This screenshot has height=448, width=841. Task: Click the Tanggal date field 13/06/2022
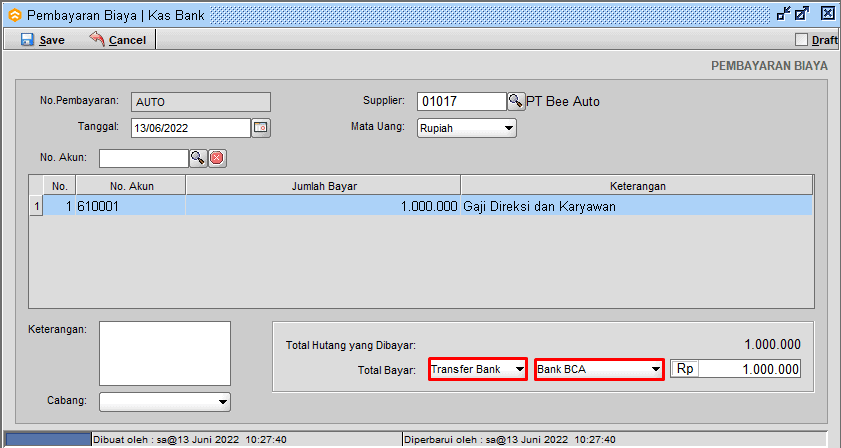[x=191, y=128]
